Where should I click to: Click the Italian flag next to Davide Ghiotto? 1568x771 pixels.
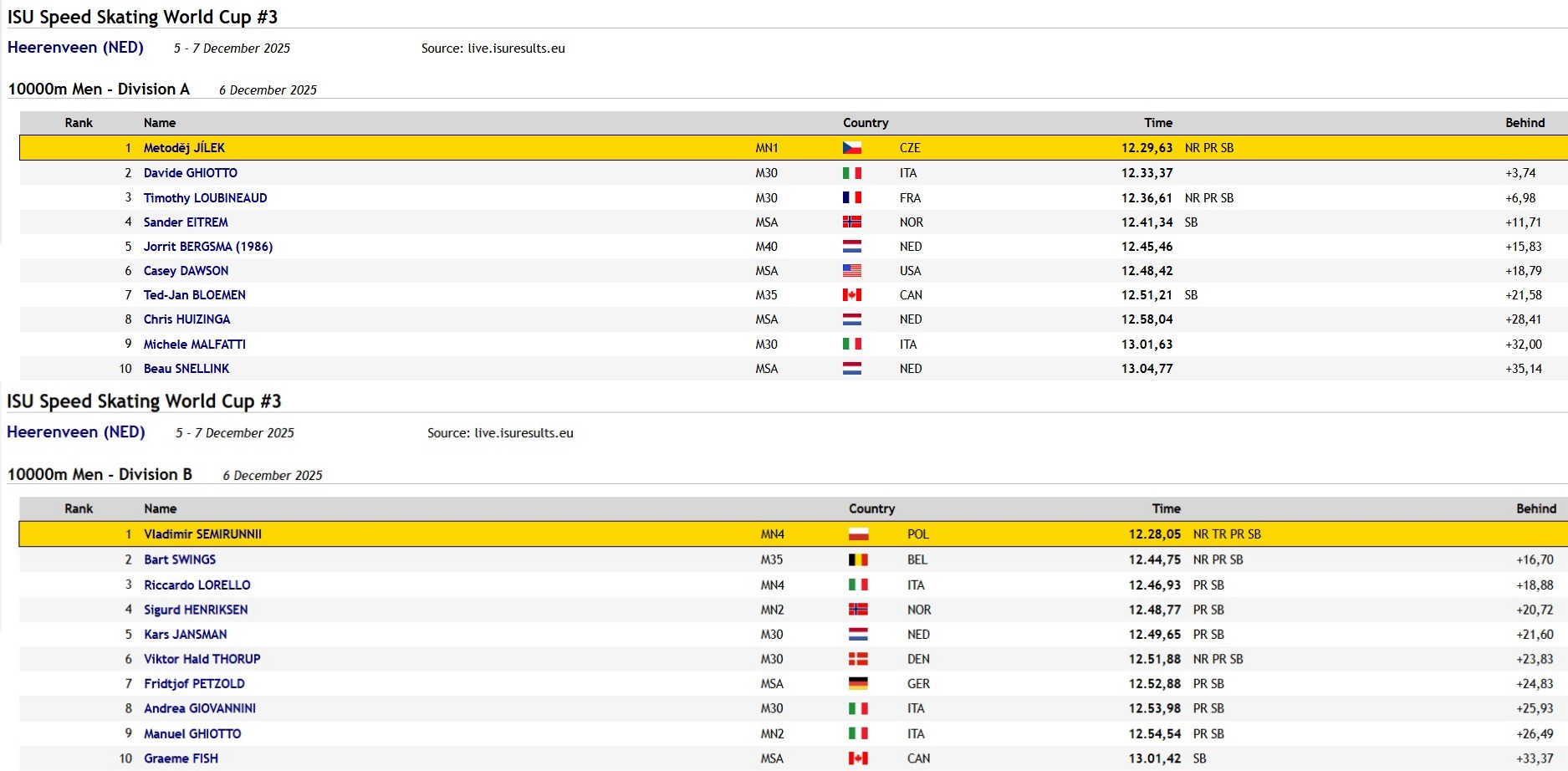pyautogui.click(x=851, y=173)
